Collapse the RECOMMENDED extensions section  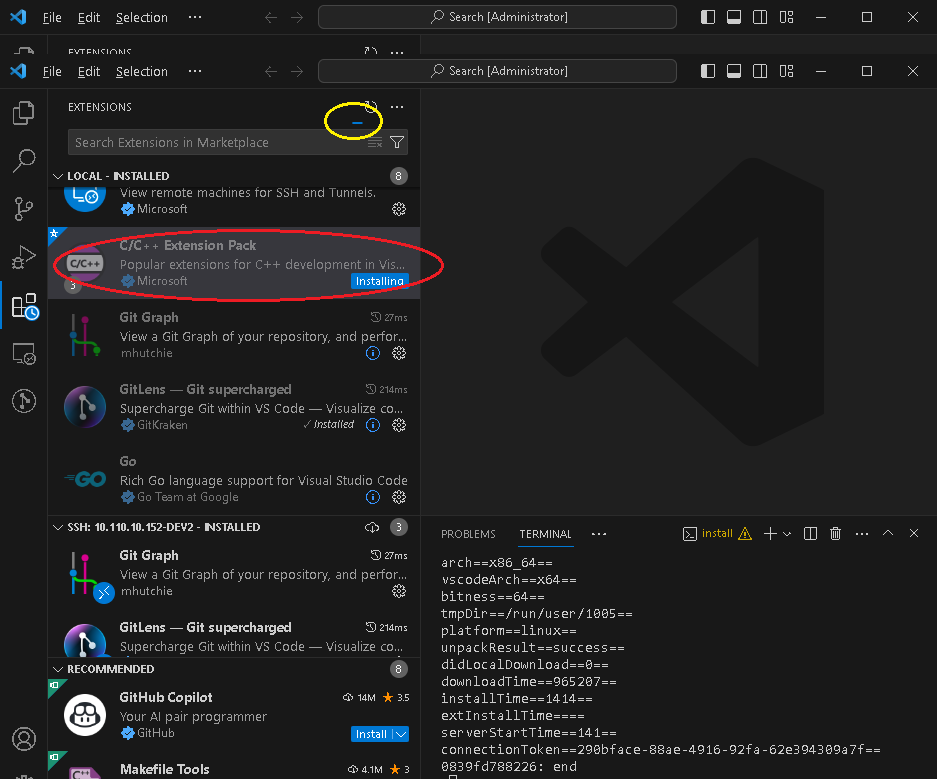tap(58, 669)
